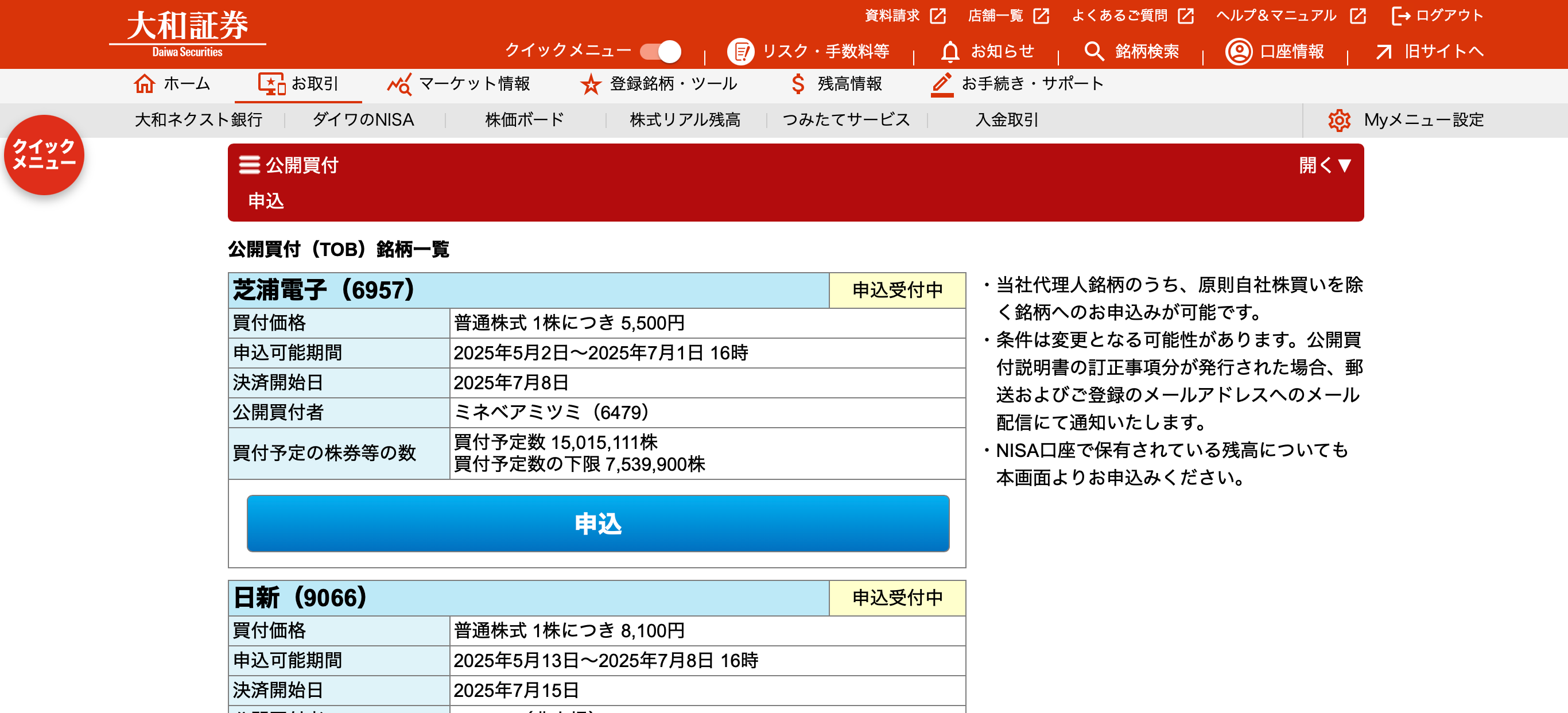1568x713 pixels.
Task: Click the リスク・手数料等 document icon
Action: (741, 52)
